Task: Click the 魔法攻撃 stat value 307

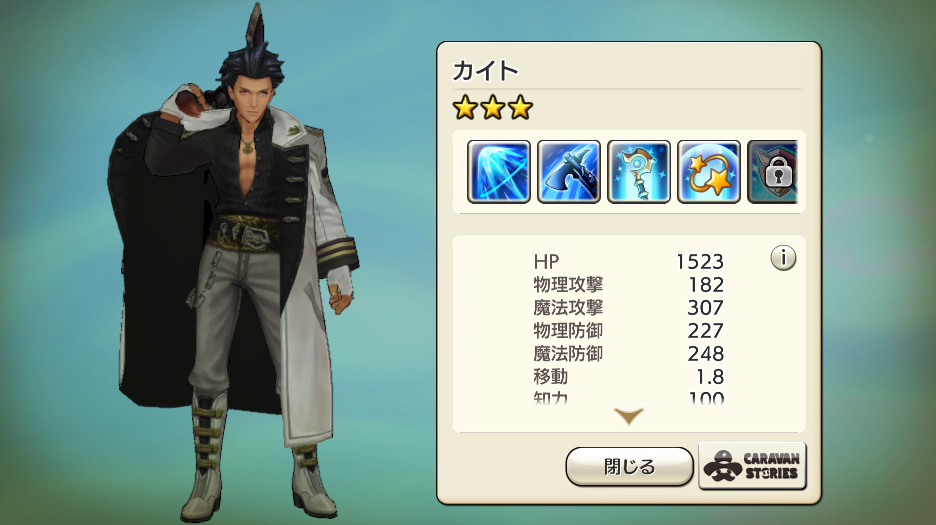Action: click(x=706, y=308)
